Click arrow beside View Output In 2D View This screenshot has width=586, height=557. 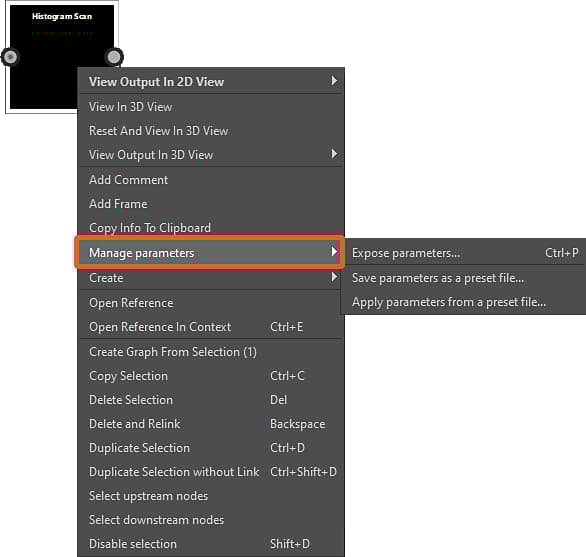tap(334, 81)
